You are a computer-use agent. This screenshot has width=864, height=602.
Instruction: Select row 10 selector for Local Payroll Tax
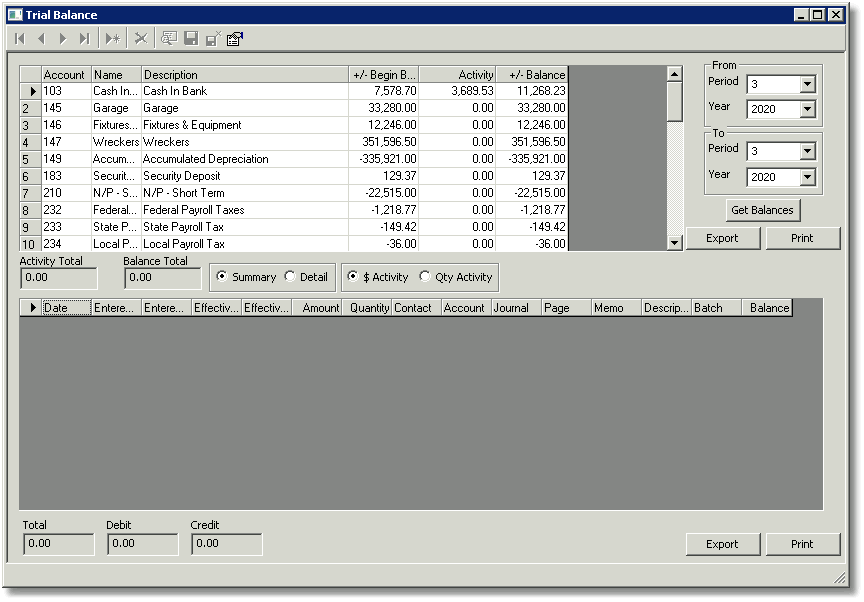tap(31, 244)
